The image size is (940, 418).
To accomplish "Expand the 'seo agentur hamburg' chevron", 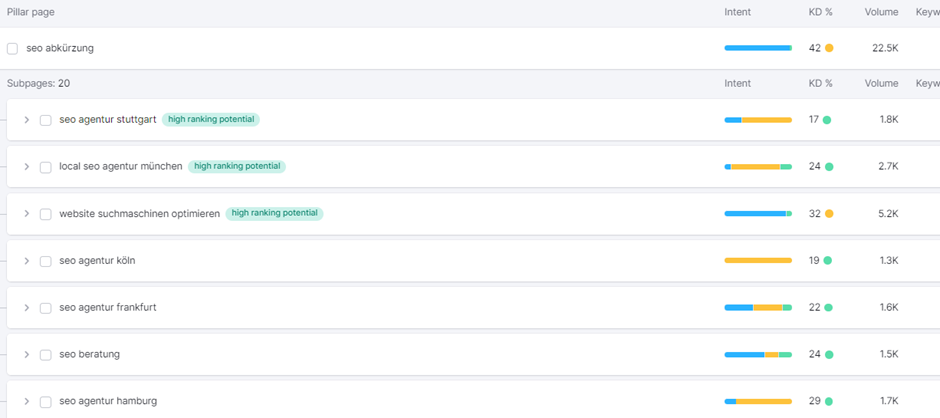I will pos(27,402).
